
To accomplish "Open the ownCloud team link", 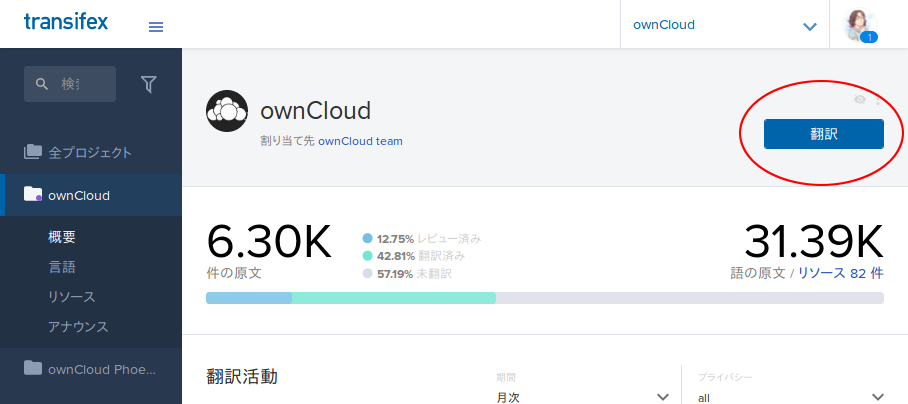I will coord(360,141).
